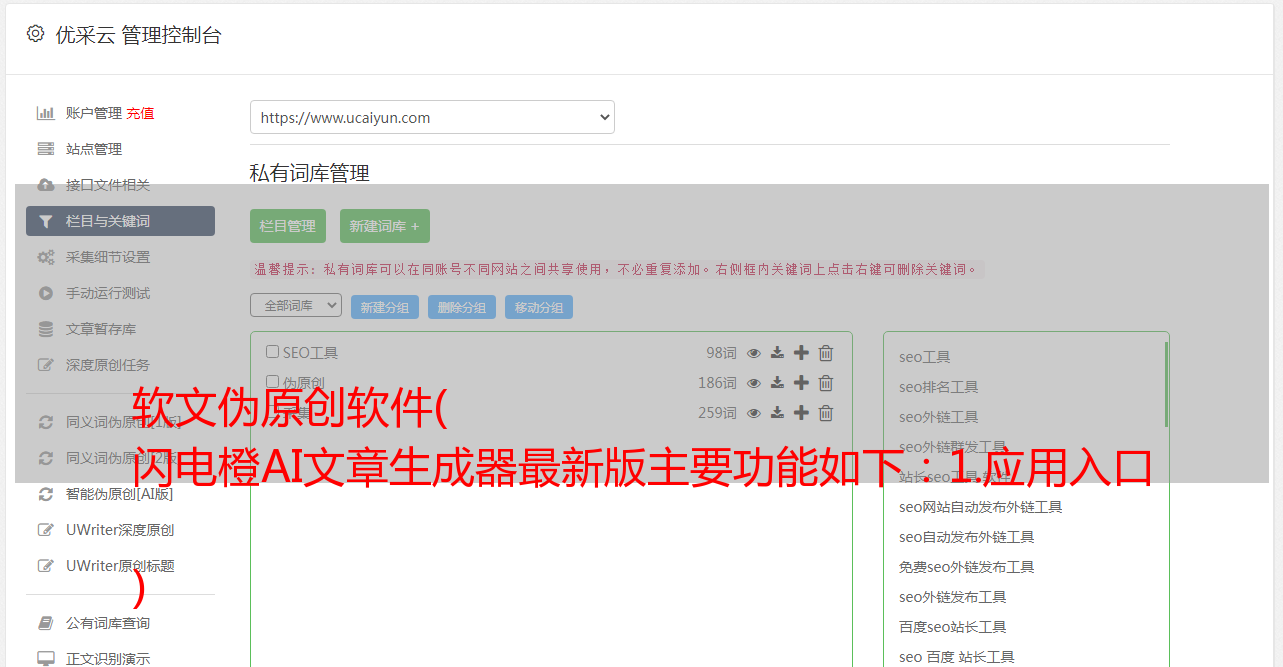Click the red 充值 link
Viewport: 1283px width, 667px height.
140,113
